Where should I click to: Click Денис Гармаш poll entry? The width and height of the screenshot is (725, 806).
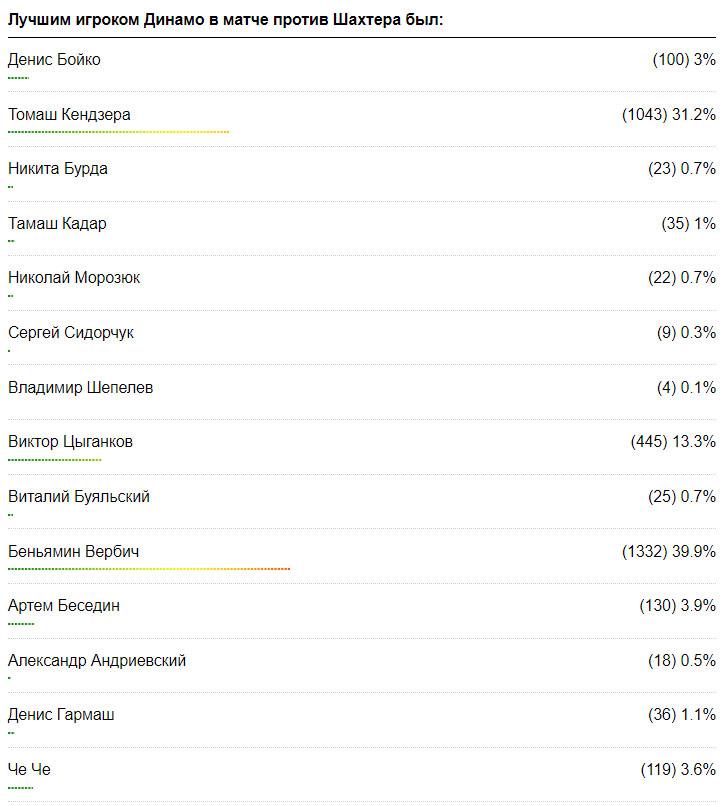pos(61,715)
